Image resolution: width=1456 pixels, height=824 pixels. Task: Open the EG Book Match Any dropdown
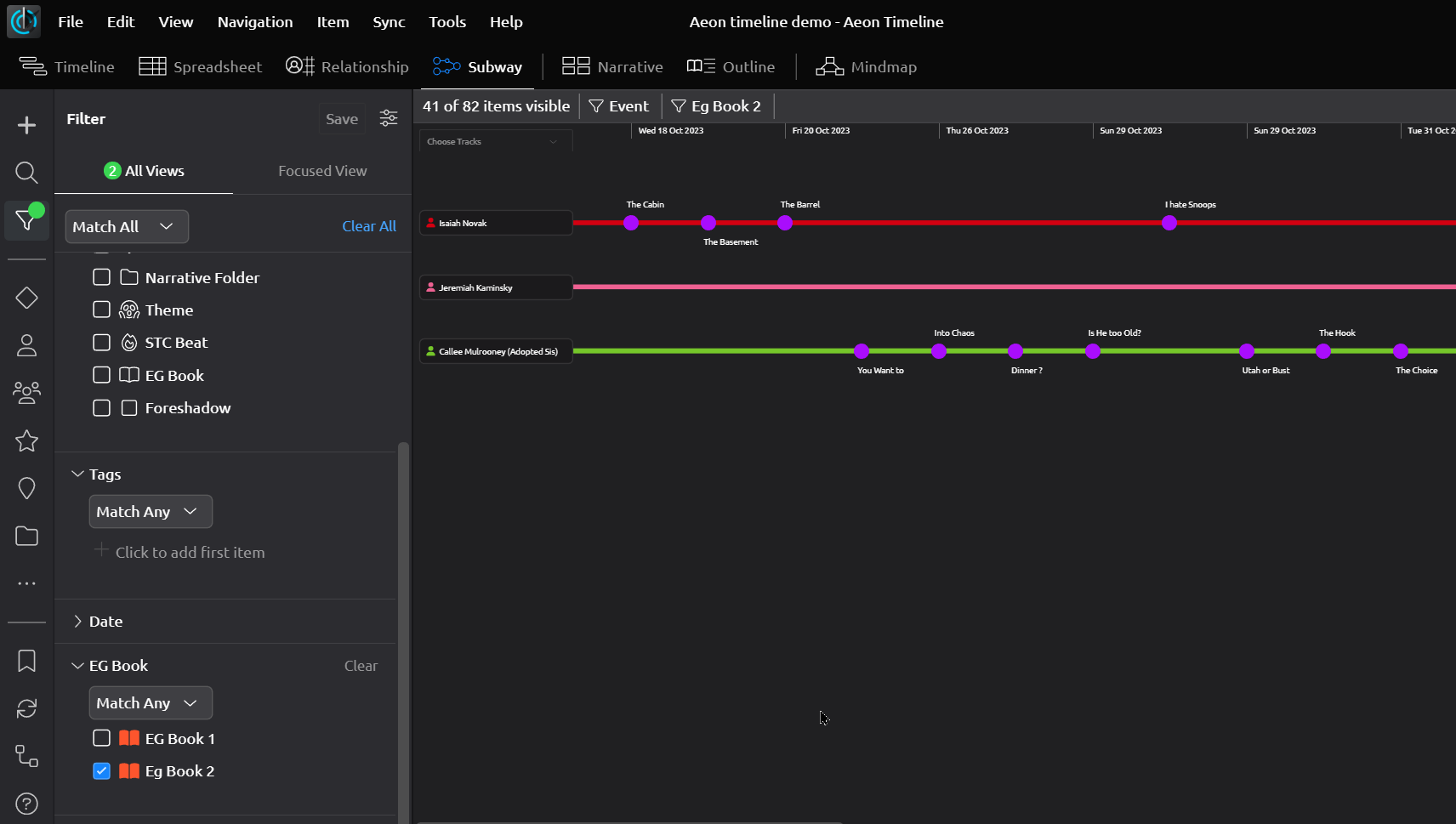(x=151, y=702)
